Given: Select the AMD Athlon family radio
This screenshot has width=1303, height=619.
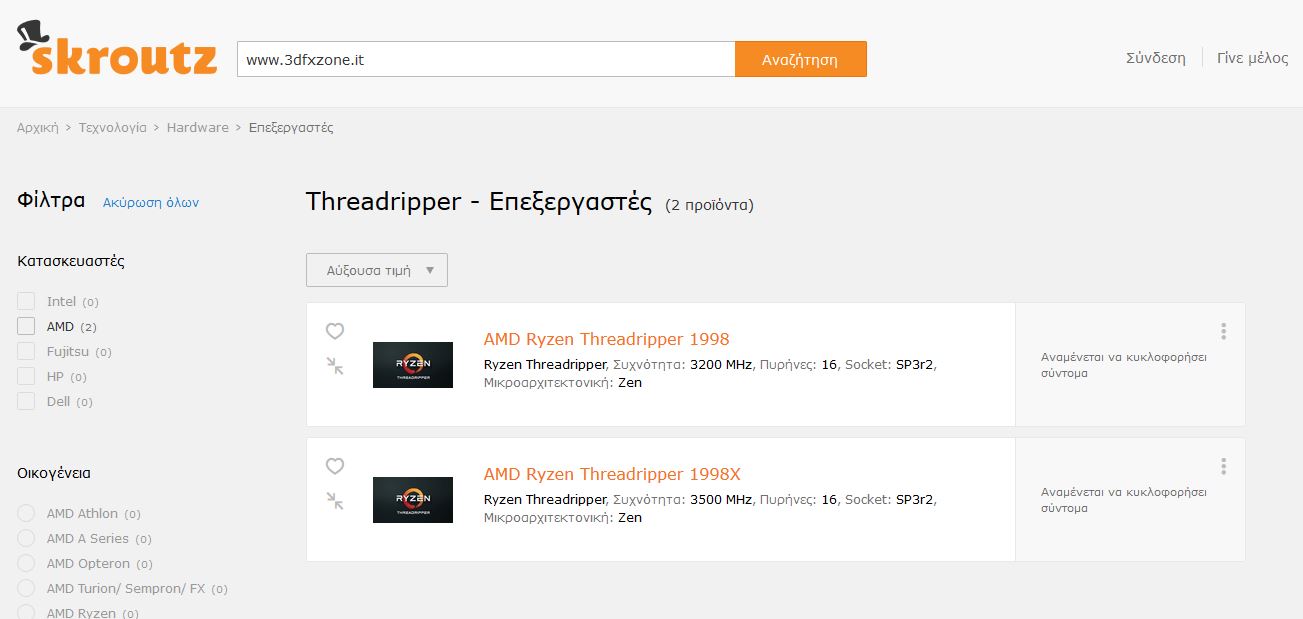Looking at the screenshot, I should pos(26,513).
